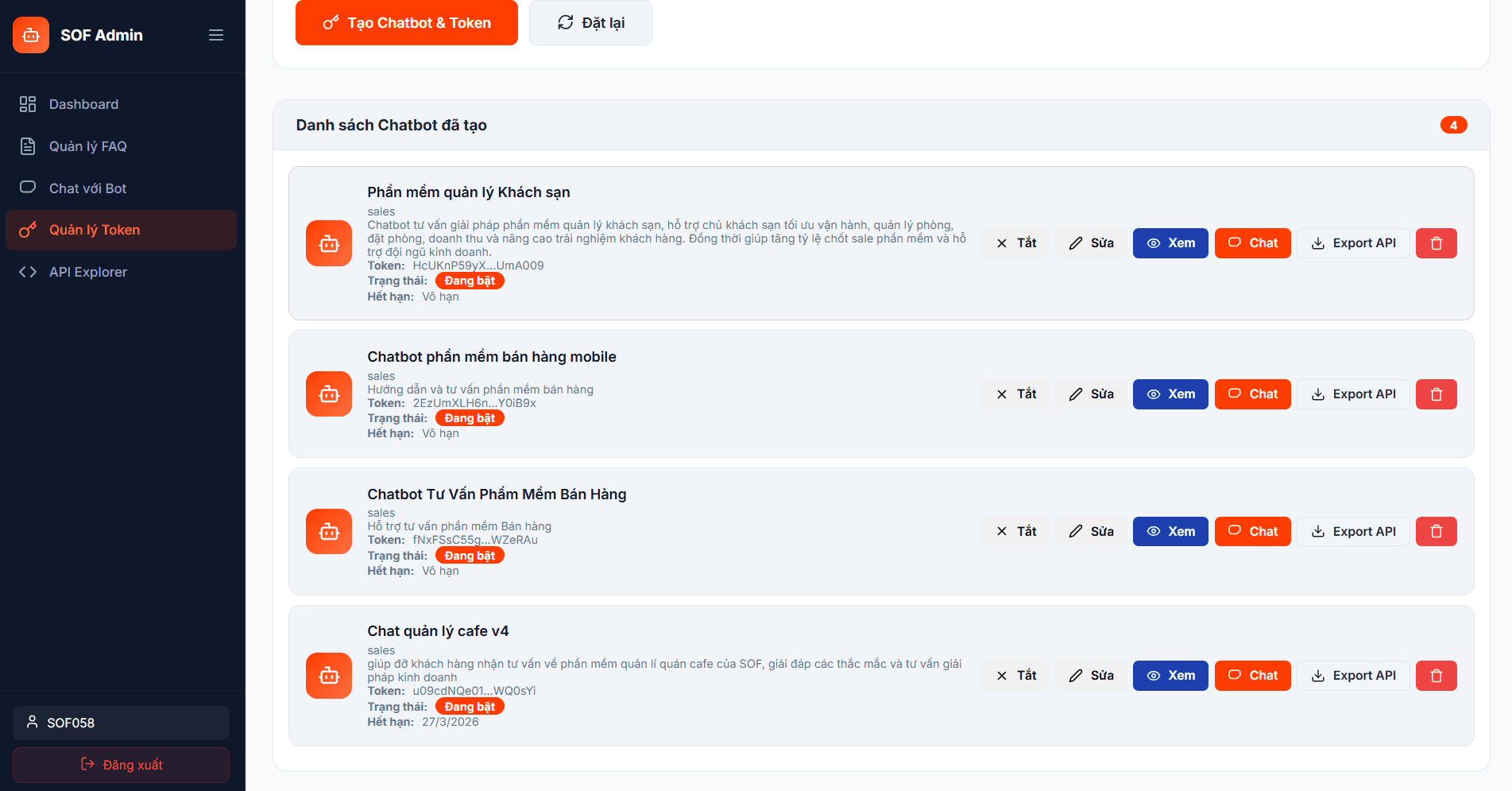Turn off Chatbot phần mềm bán hàng mobile using Tắt
This screenshot has height=791, width=1512.
click(1015, 394)
